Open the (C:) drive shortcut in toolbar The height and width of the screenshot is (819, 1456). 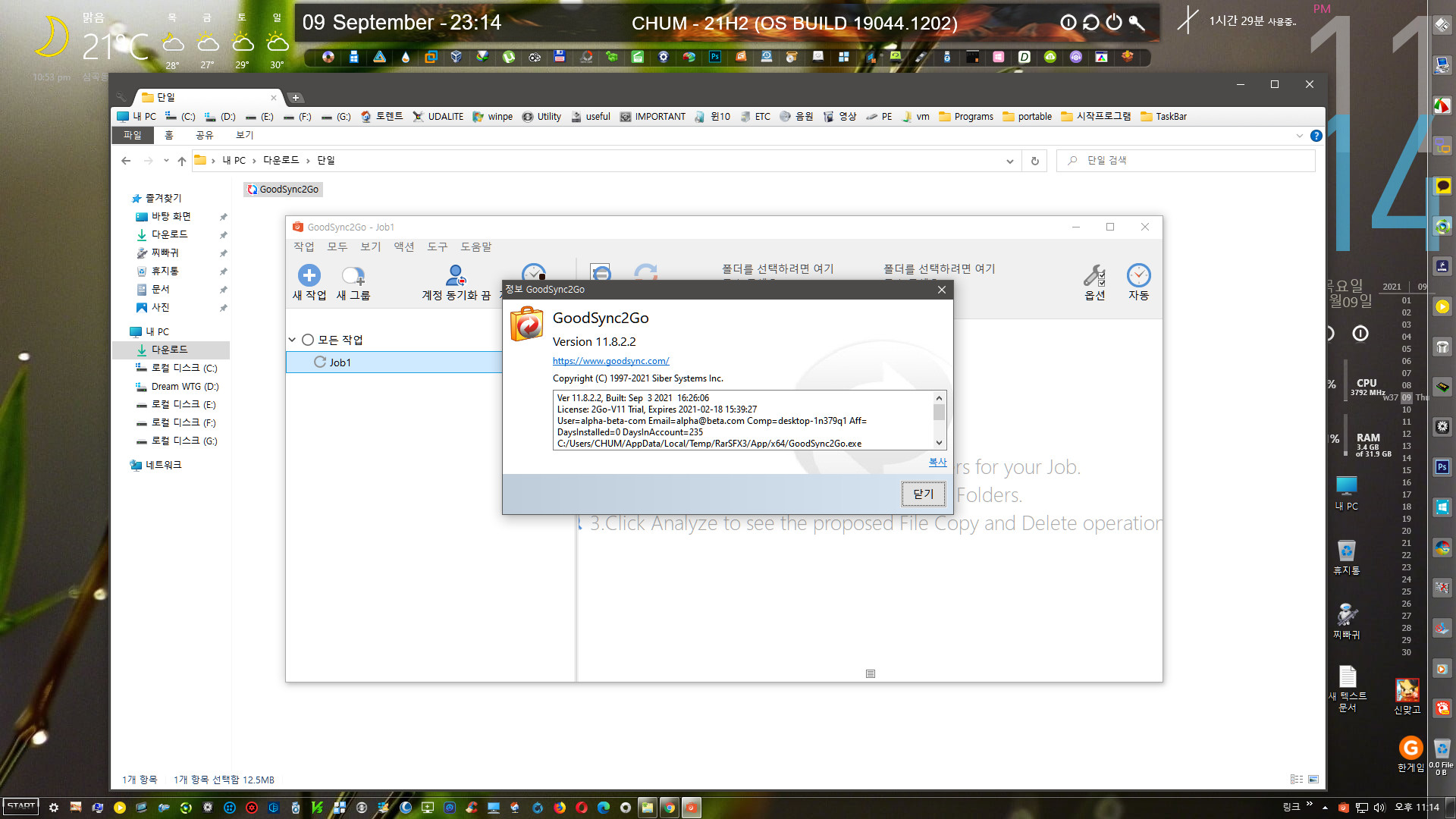tap(180, 117)
